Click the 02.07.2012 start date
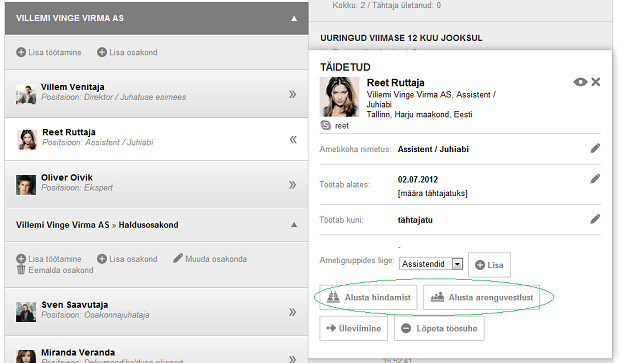 [418, 180]
